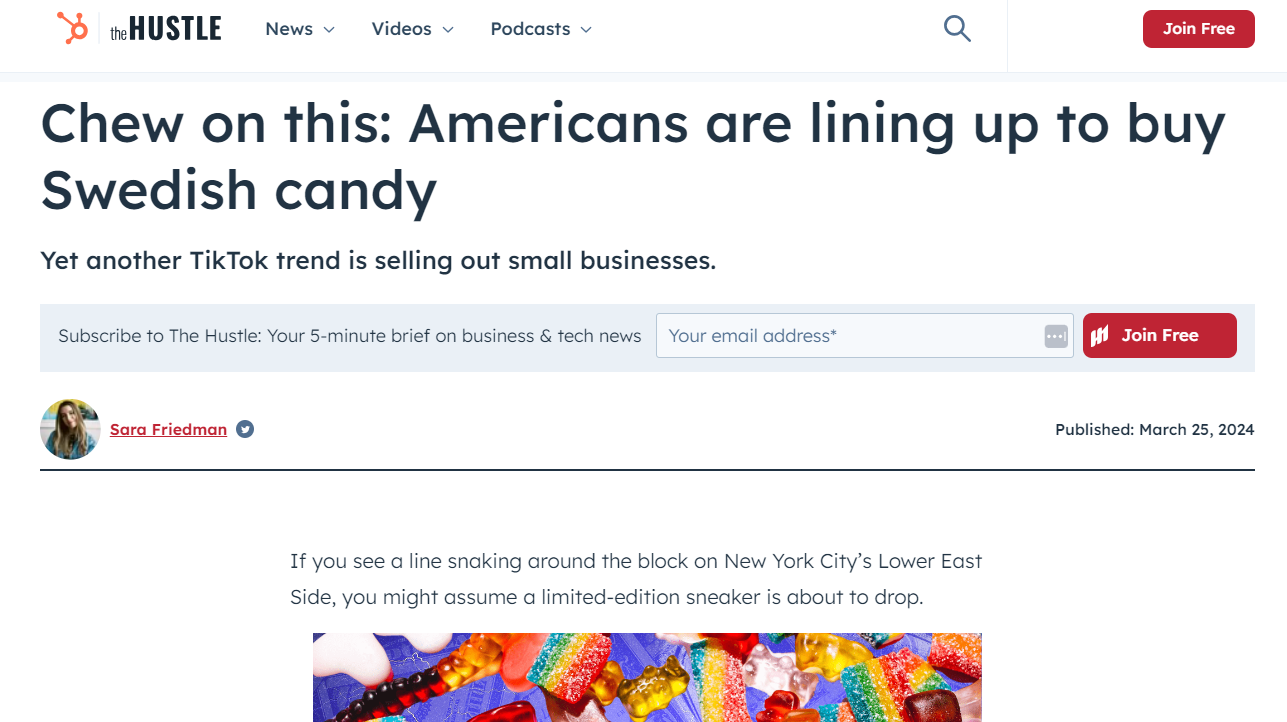Expand the chevron next to Podcasts
This screenshot has width=1287, height=722.
pyautogui.click(x=586, y=30)
